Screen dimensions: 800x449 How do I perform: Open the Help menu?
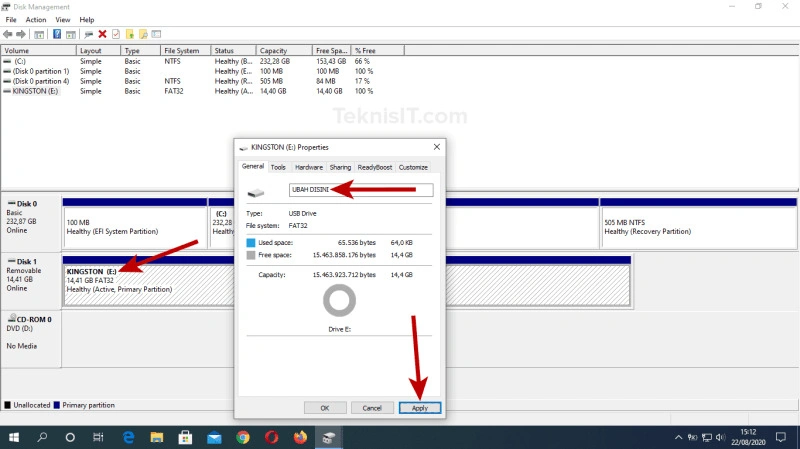pos(87,20)
